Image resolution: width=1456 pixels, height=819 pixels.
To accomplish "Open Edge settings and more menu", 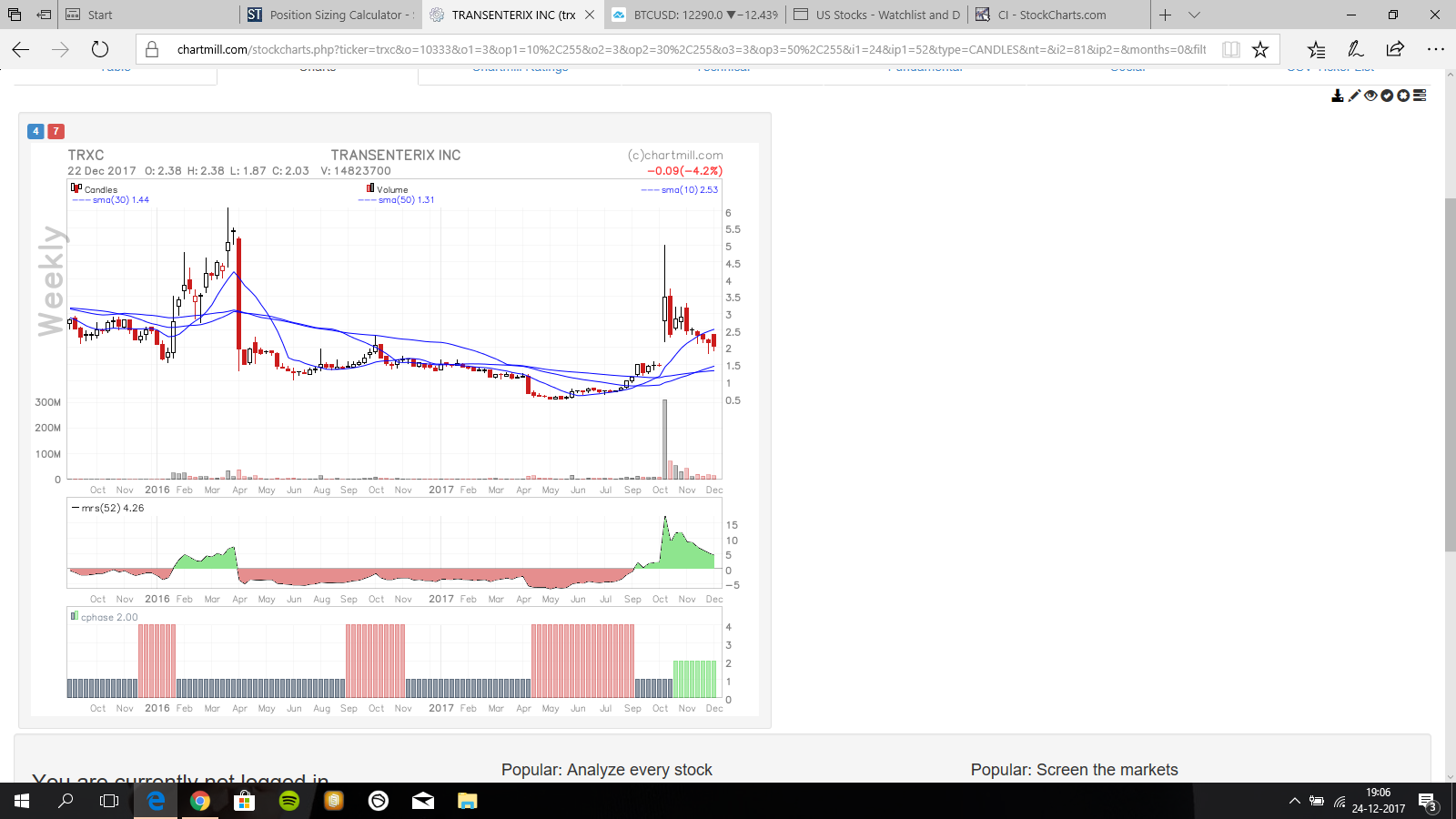I will pos(1436,49).
